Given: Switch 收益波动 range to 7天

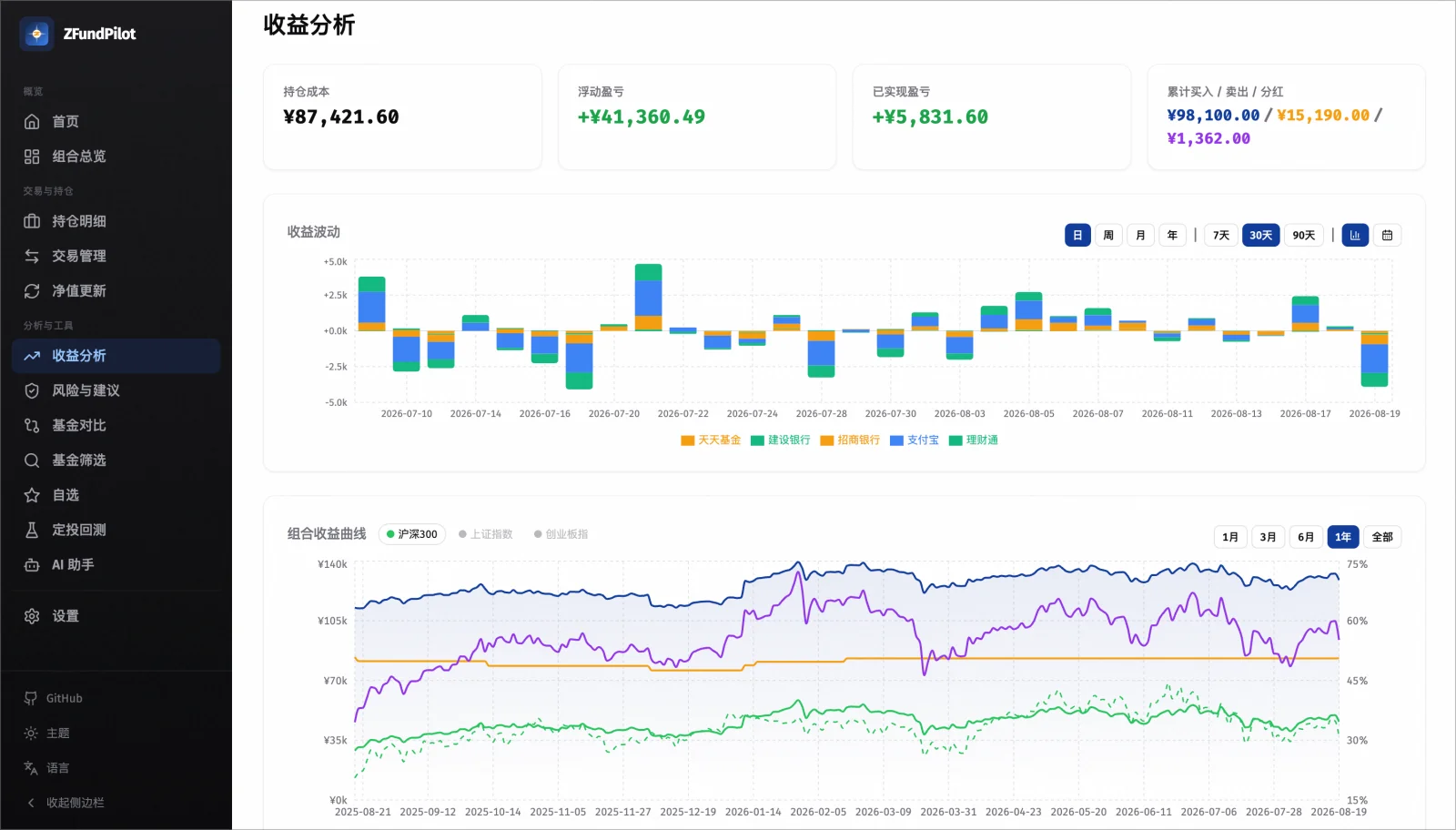Looking at the screenshot, I should 1221,236.
